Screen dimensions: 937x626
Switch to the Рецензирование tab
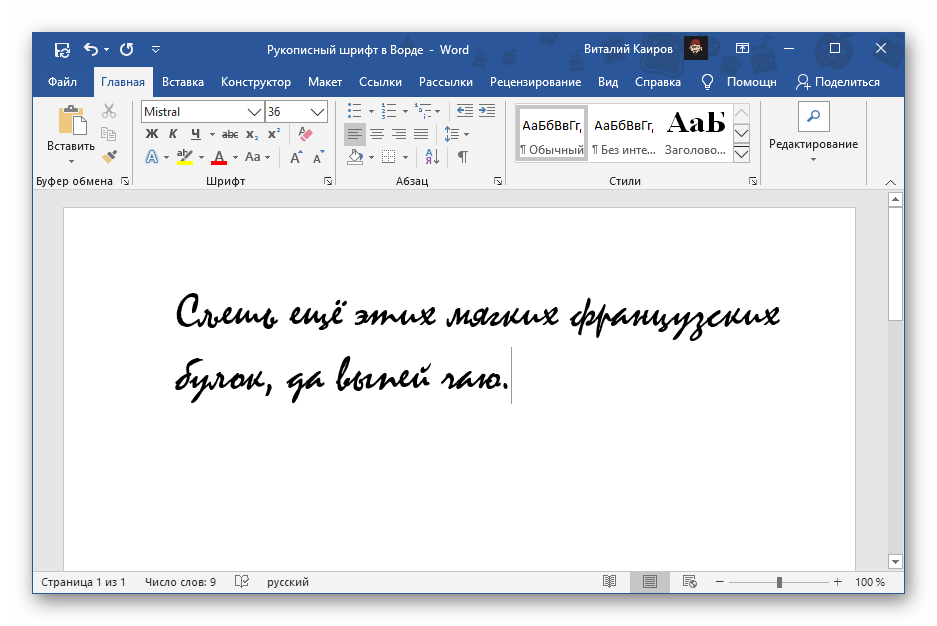pyautogui.click(x=535, y=82)
